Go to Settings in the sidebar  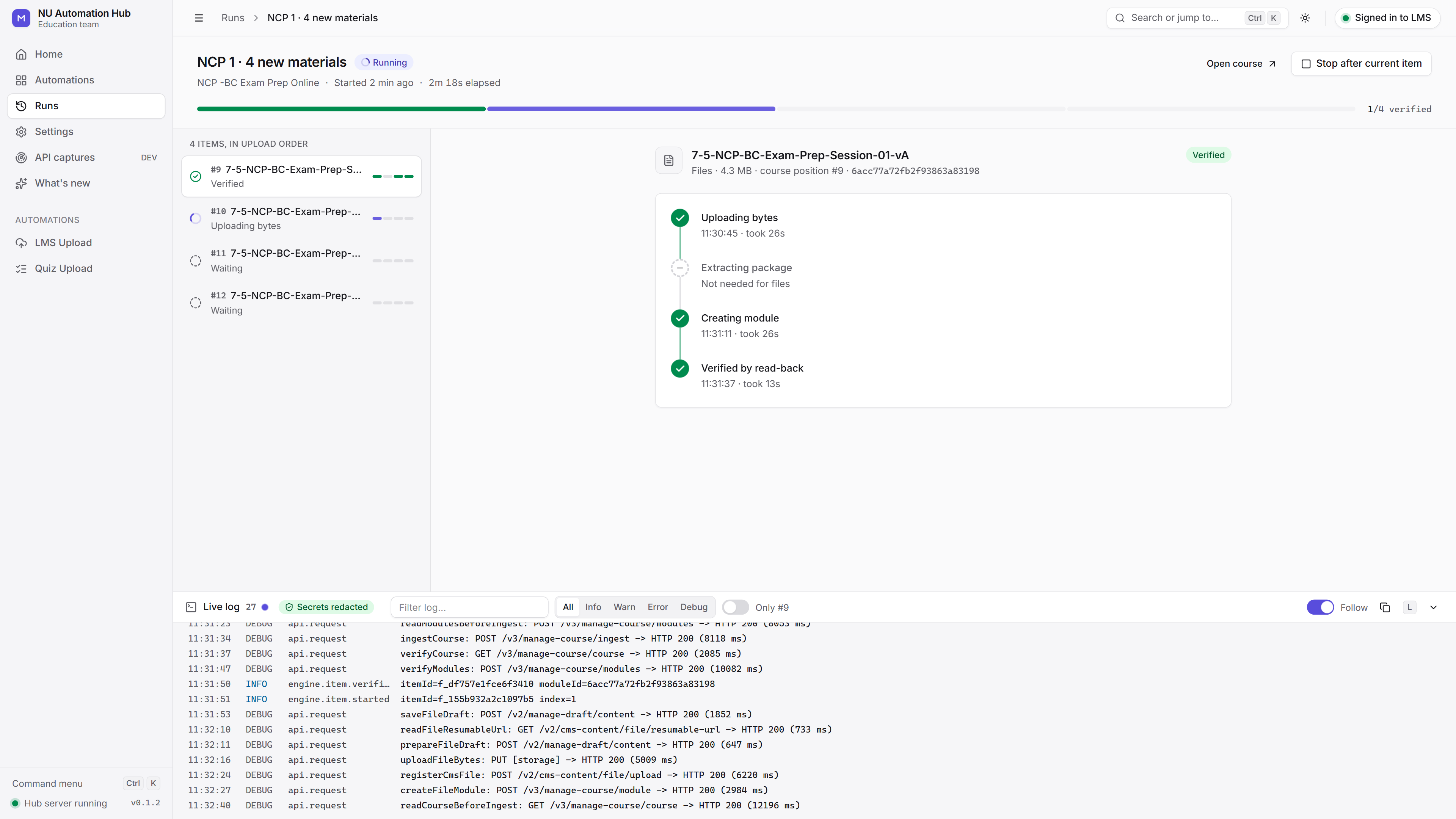(x=86, y=132)
